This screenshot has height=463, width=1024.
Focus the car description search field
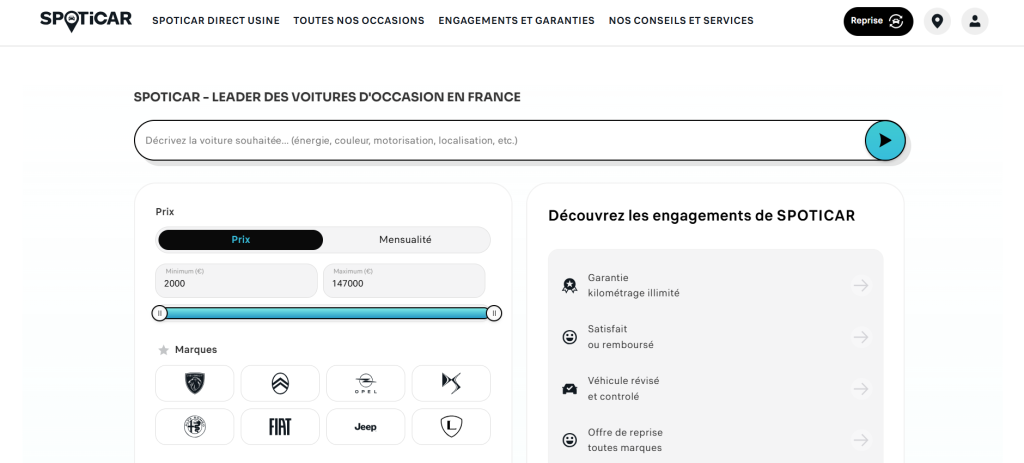coord(500,140)
